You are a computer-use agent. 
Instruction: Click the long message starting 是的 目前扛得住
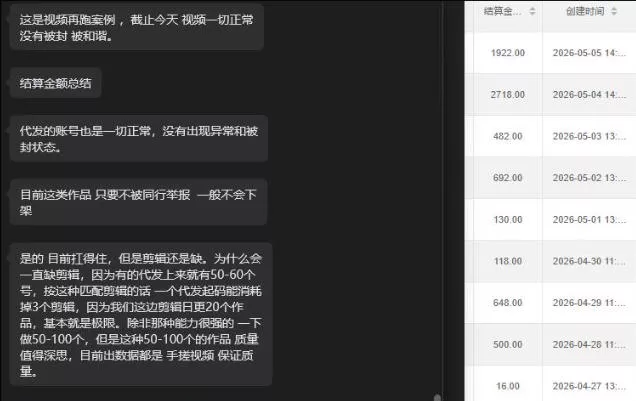140,315
